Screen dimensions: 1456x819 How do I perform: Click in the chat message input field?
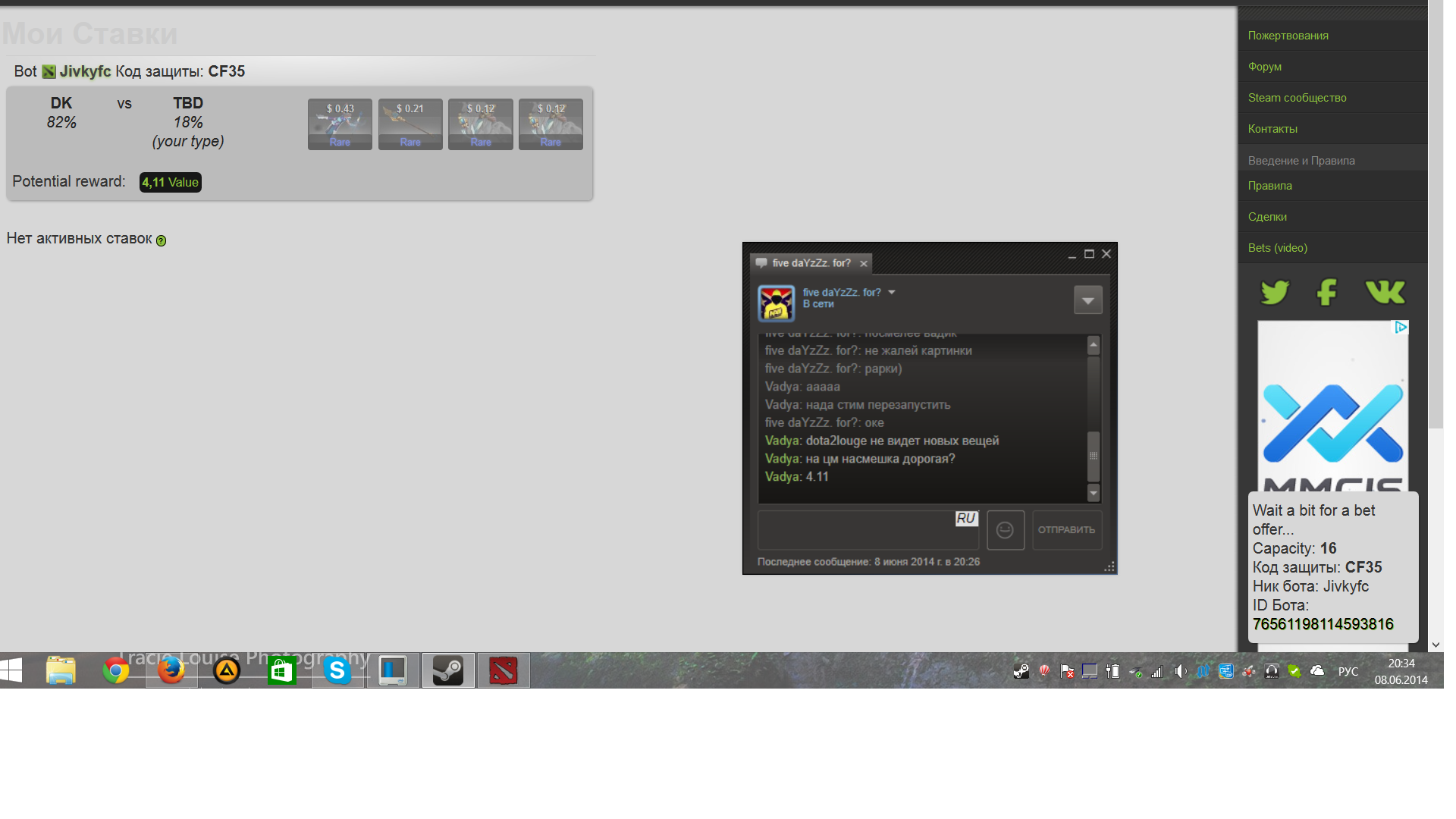(x=857, y=531)
